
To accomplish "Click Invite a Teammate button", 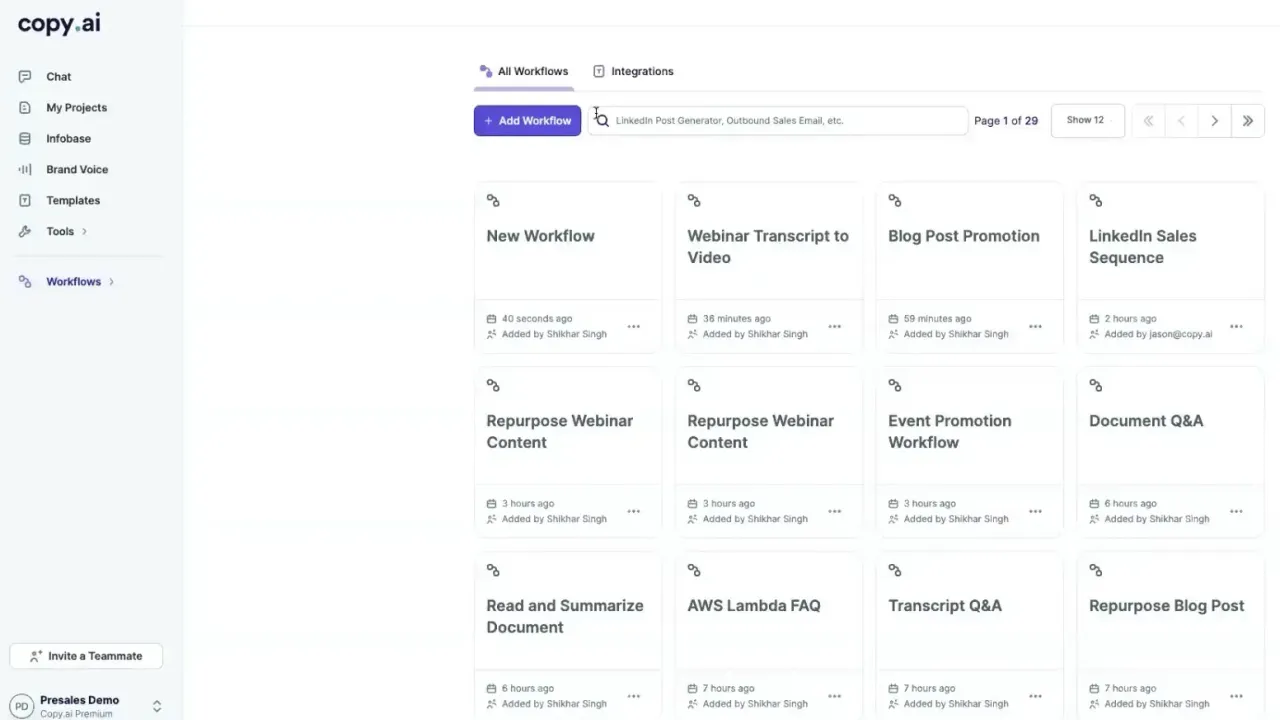I will click(x=86, y=656).
